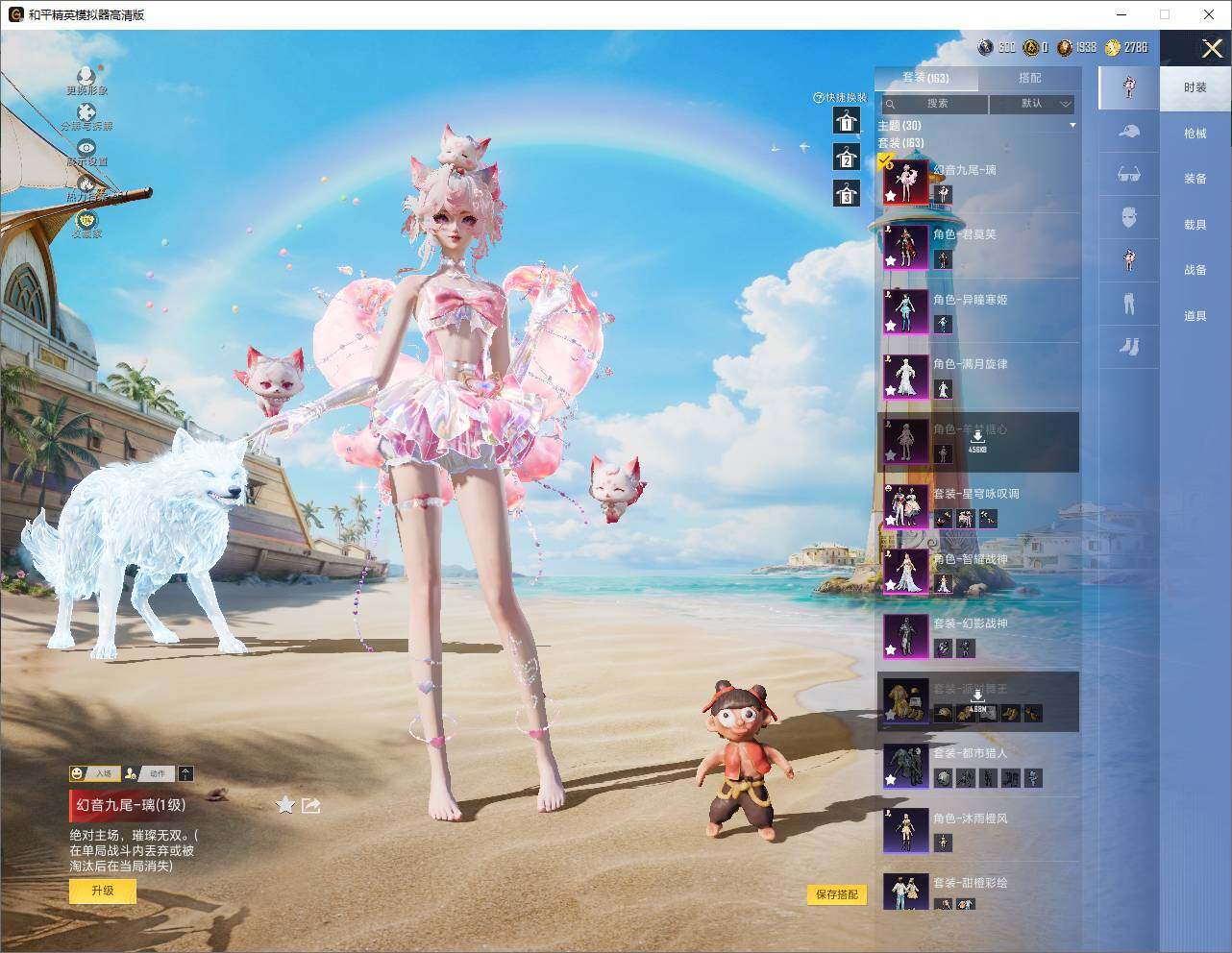
Task: Toggle the star on 角色-满月旋律 thumbnail
Action: click(891, 390)
